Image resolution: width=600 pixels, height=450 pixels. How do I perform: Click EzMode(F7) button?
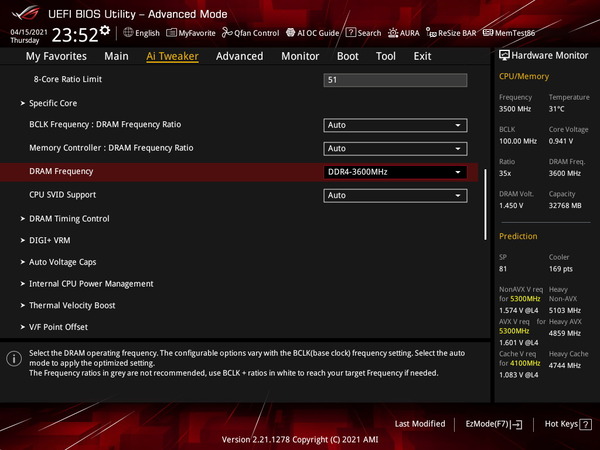(x=494, y=424)
